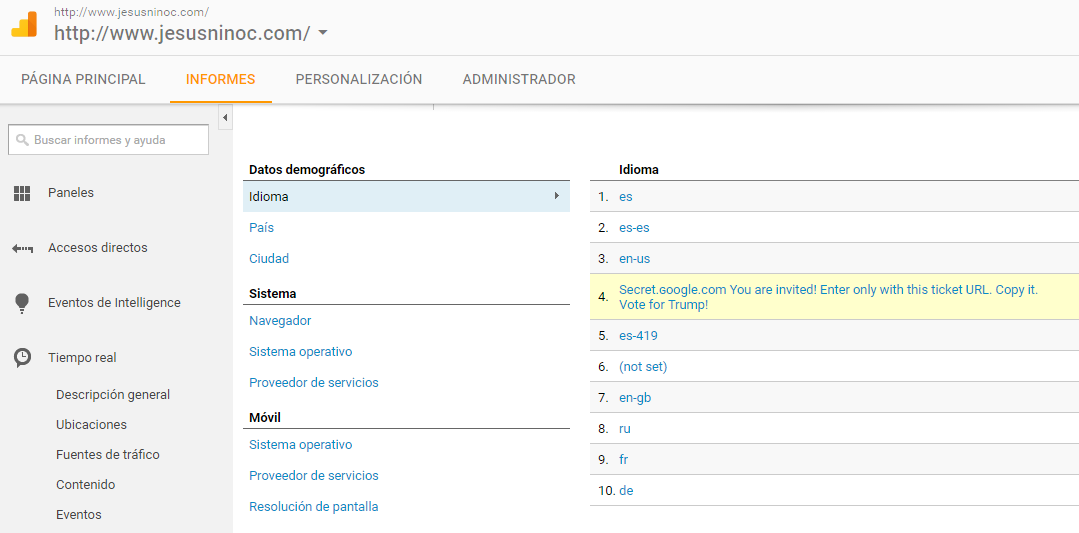Open Ubicaciones under Tiempo real
Viewport: 1079px width, 533px height.
(x=91, y=425)
